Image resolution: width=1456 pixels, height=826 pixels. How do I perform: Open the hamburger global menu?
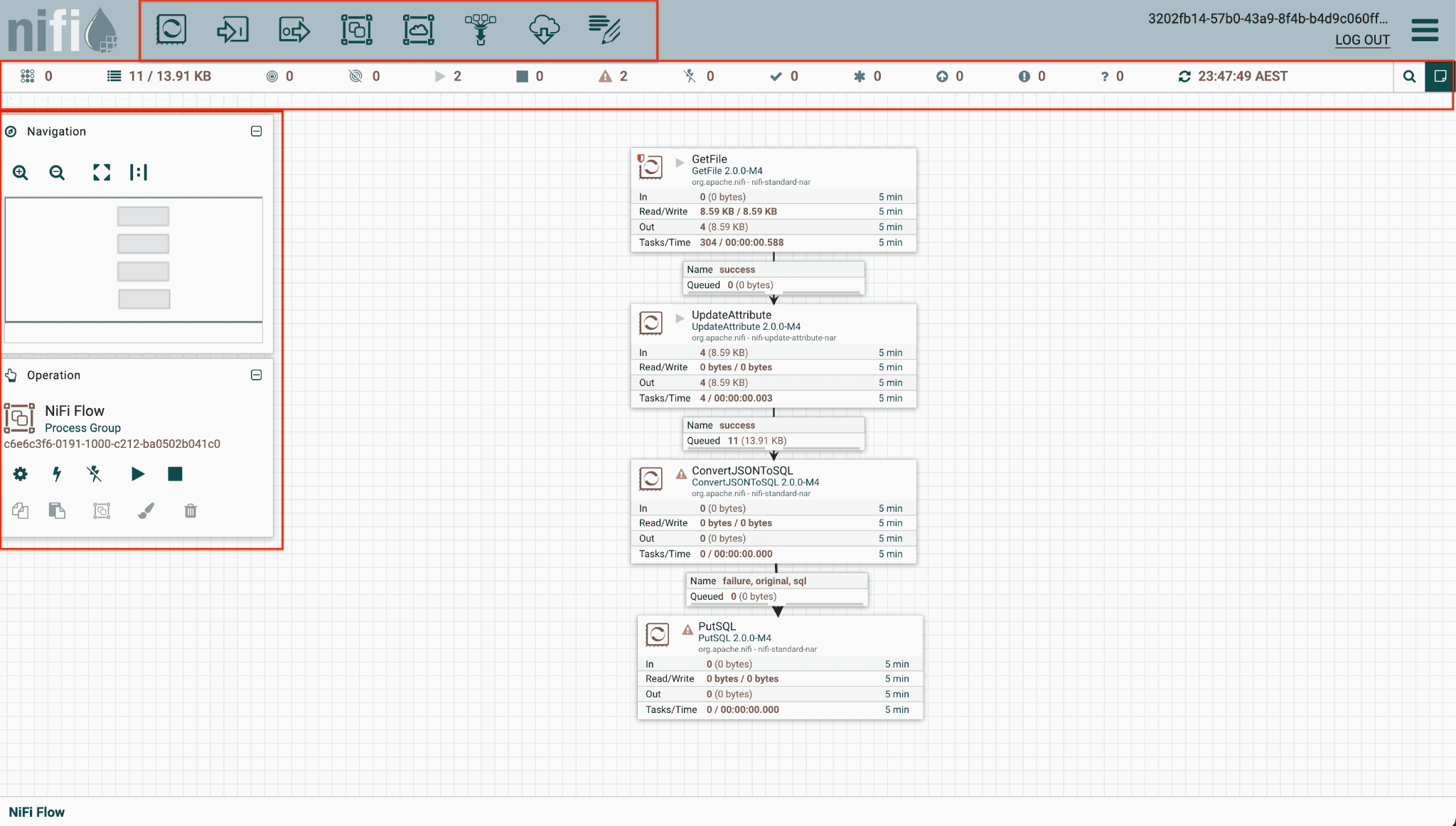1425,30
